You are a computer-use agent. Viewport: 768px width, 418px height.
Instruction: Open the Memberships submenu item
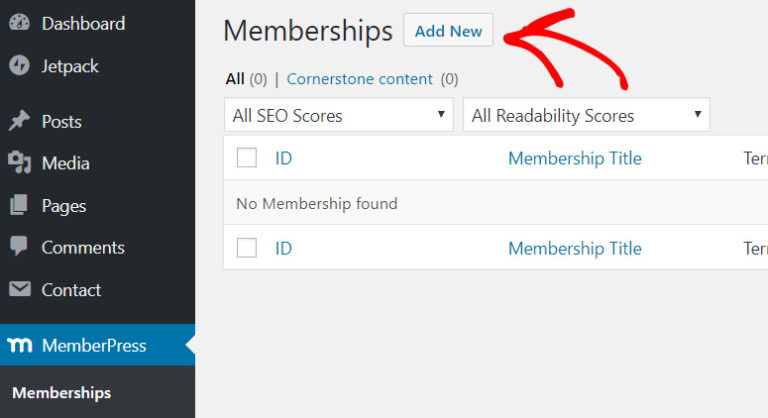point(61,393)
